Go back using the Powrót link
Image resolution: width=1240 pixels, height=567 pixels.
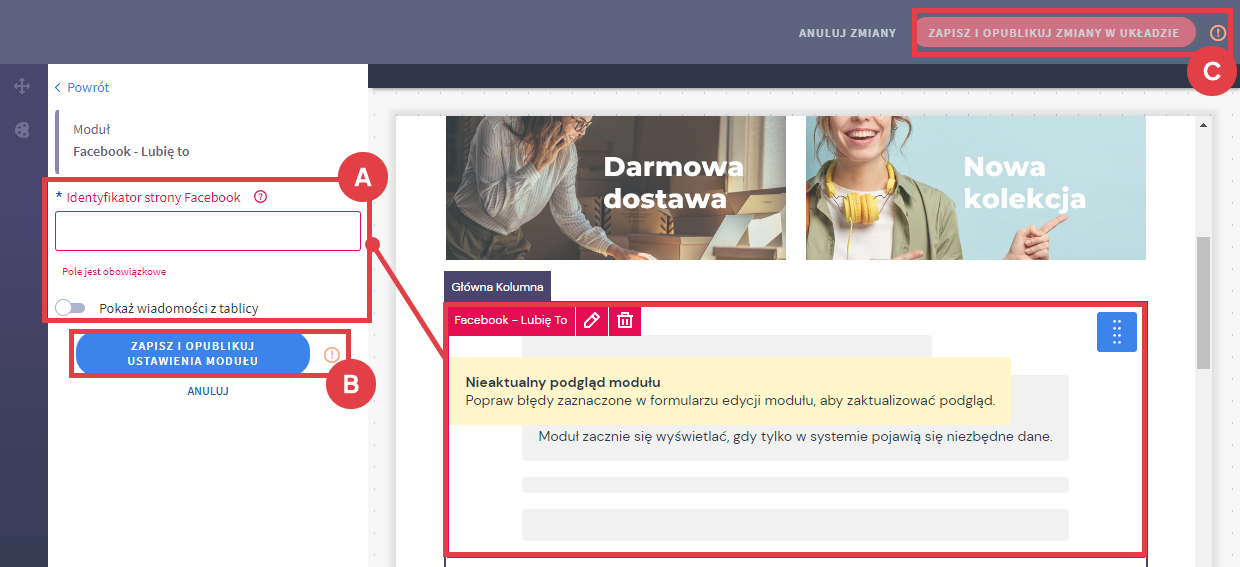[x=82, y=88]
